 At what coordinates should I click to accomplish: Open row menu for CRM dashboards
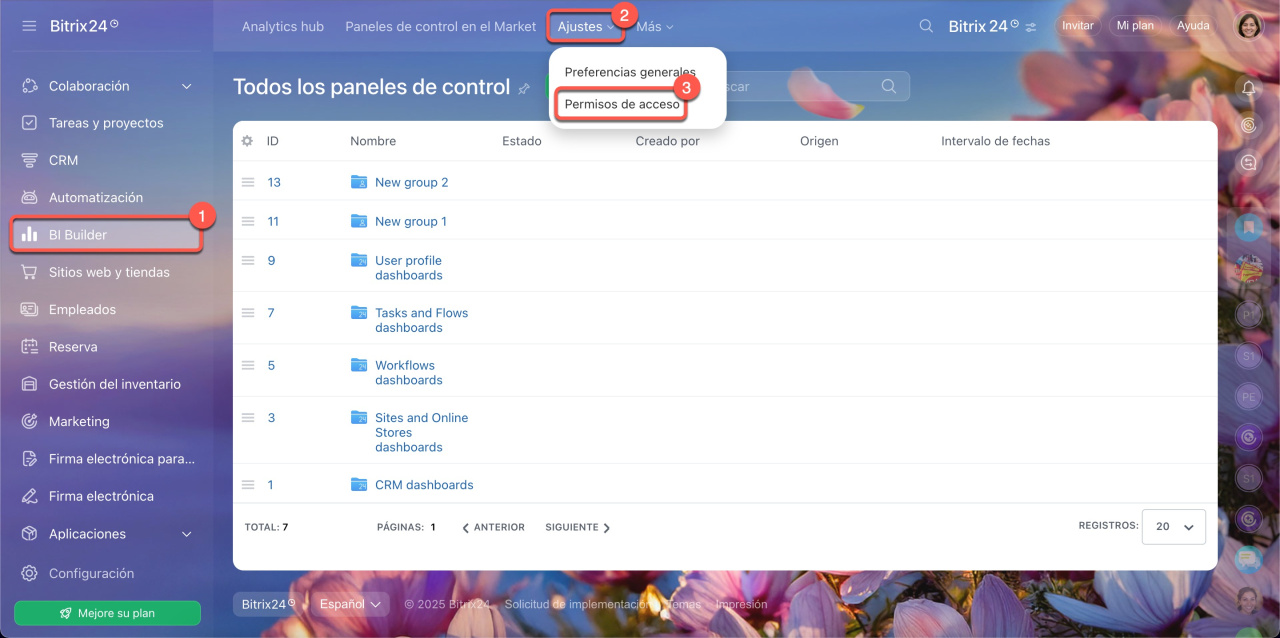(x=248, y=485)
